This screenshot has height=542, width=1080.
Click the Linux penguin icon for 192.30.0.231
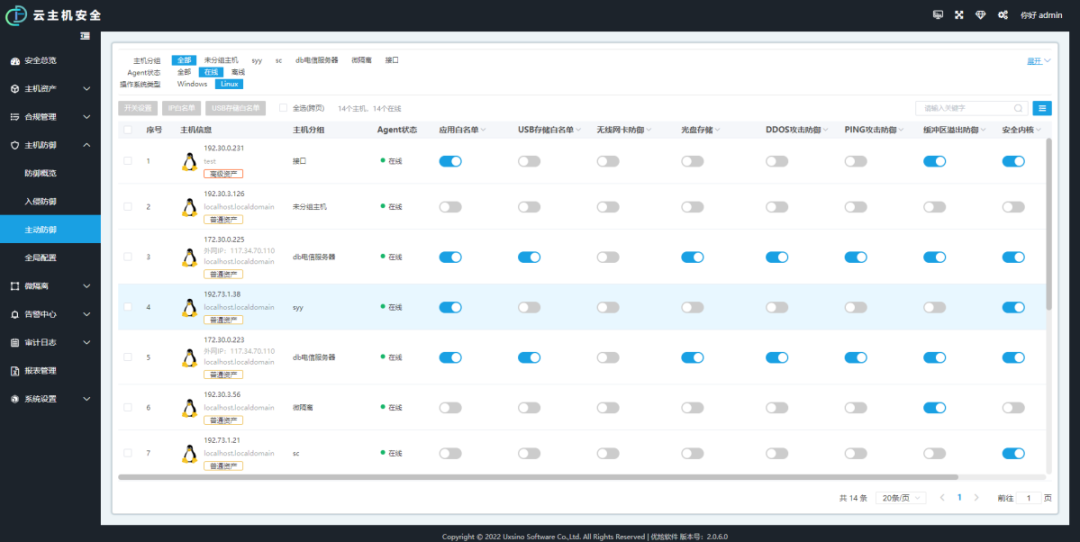click(189, 161)
